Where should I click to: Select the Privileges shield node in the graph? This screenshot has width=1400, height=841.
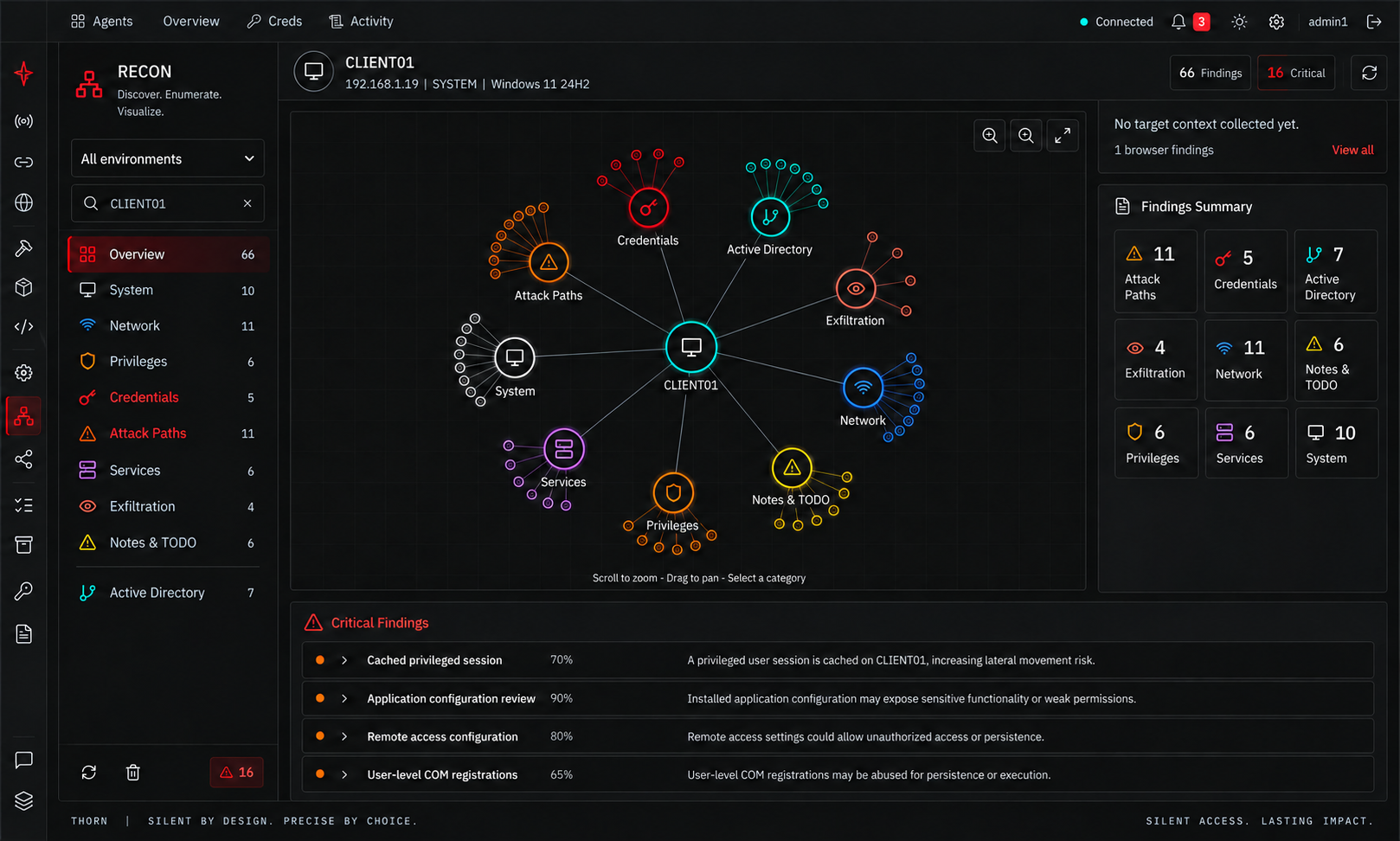(673, 493)
